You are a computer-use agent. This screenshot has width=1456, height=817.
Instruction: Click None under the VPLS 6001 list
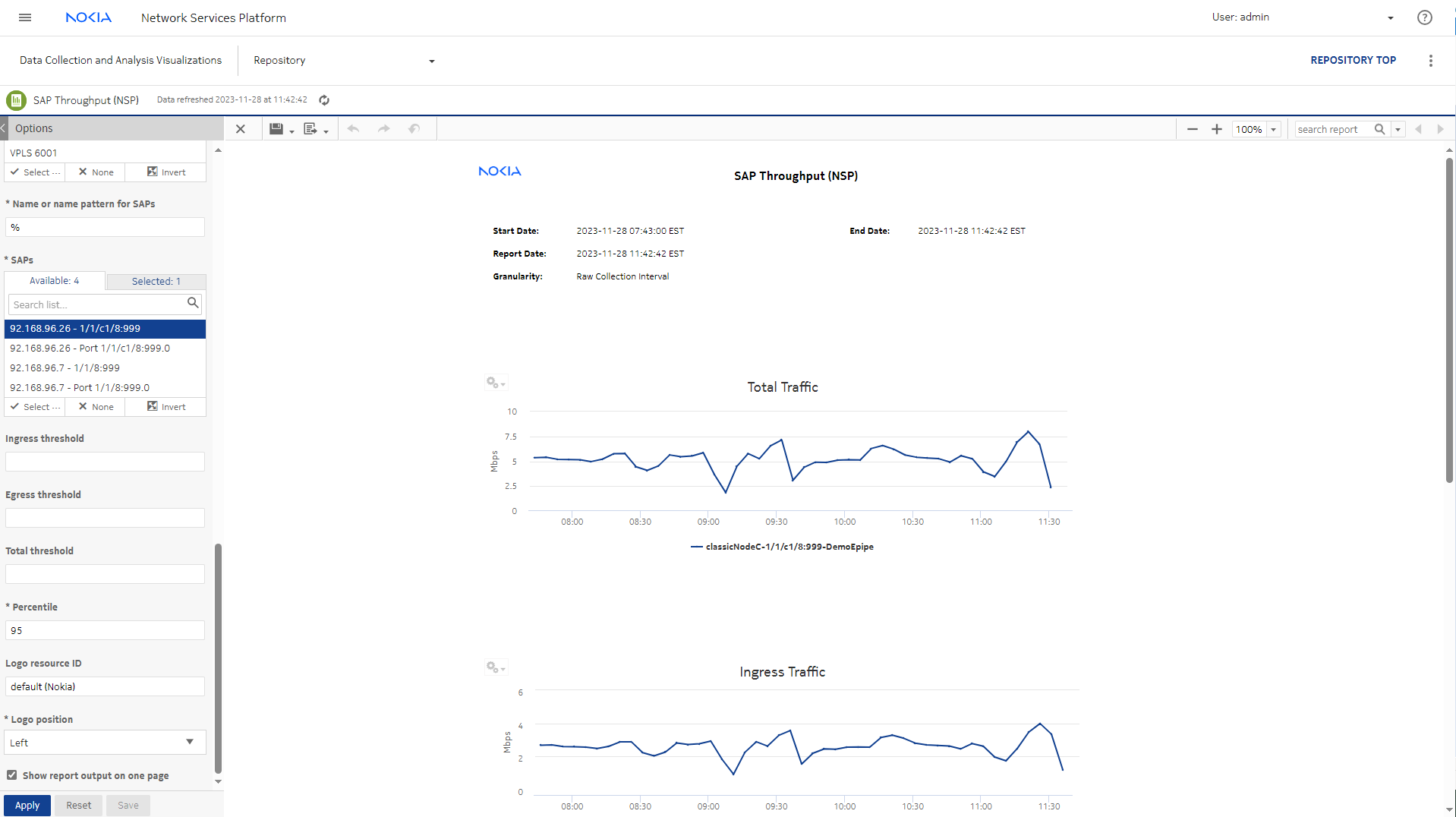coord(96,172)
